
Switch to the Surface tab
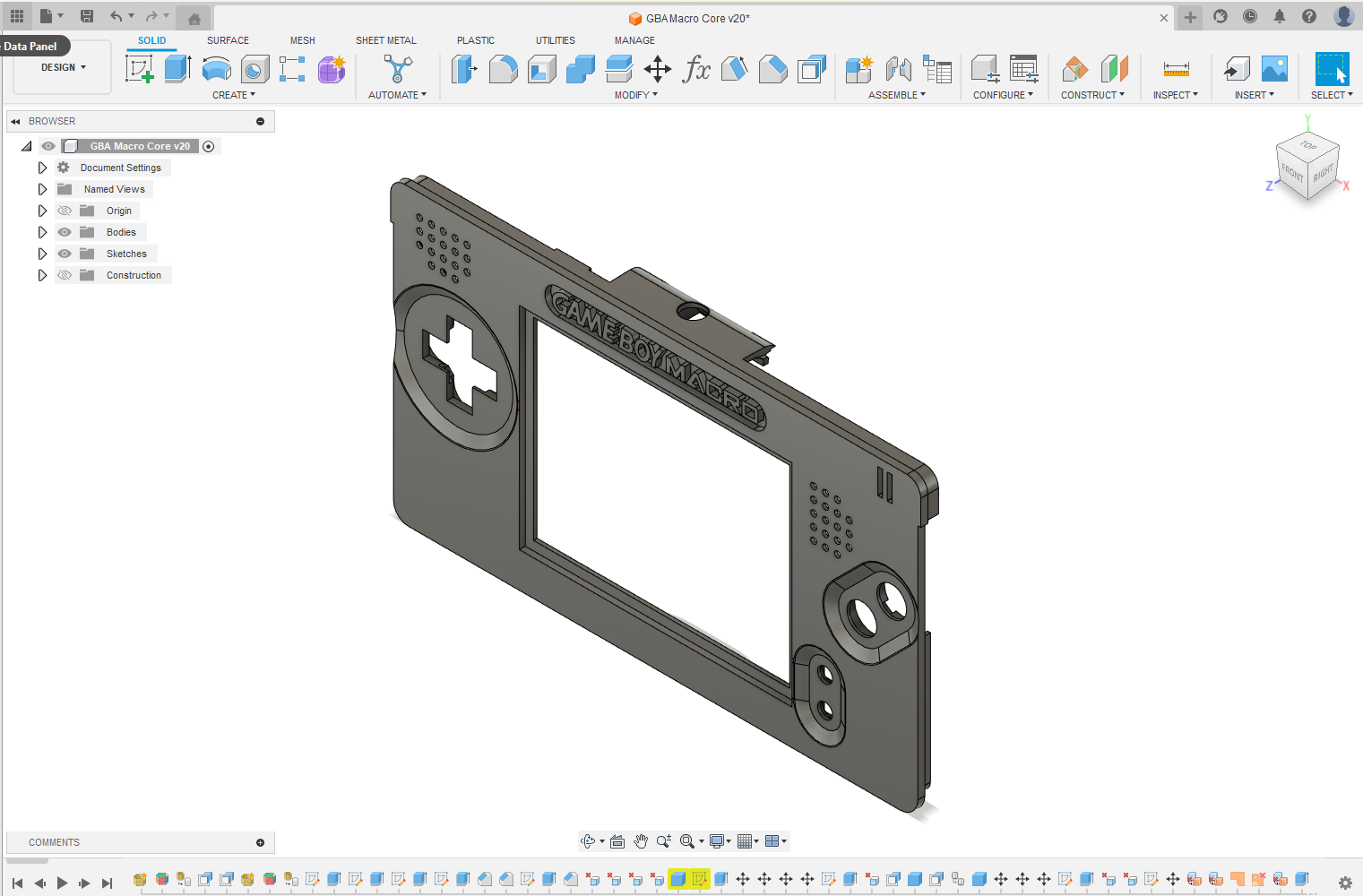(228, 40)
